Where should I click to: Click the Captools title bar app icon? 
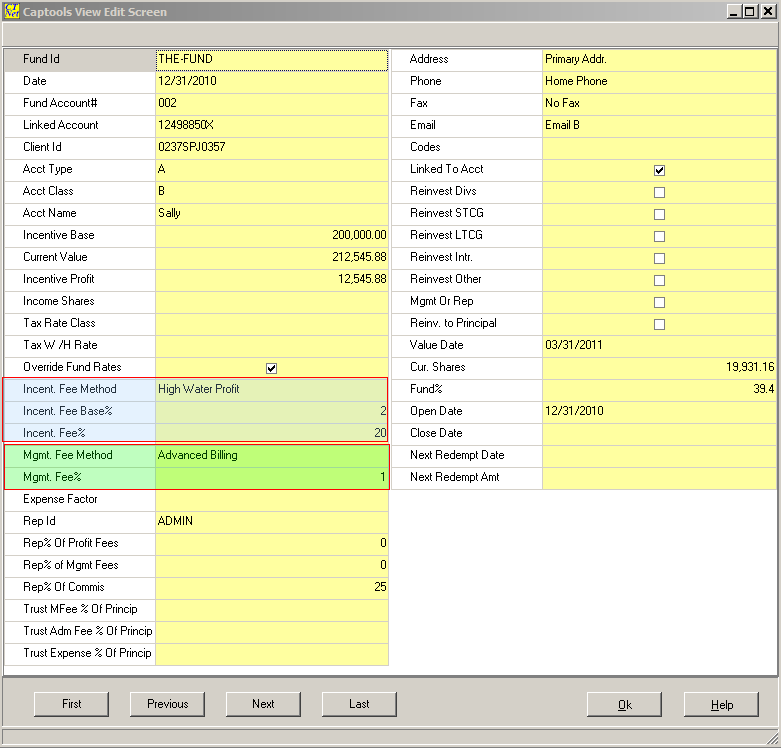pyautogui.click(x=12, y=12)
